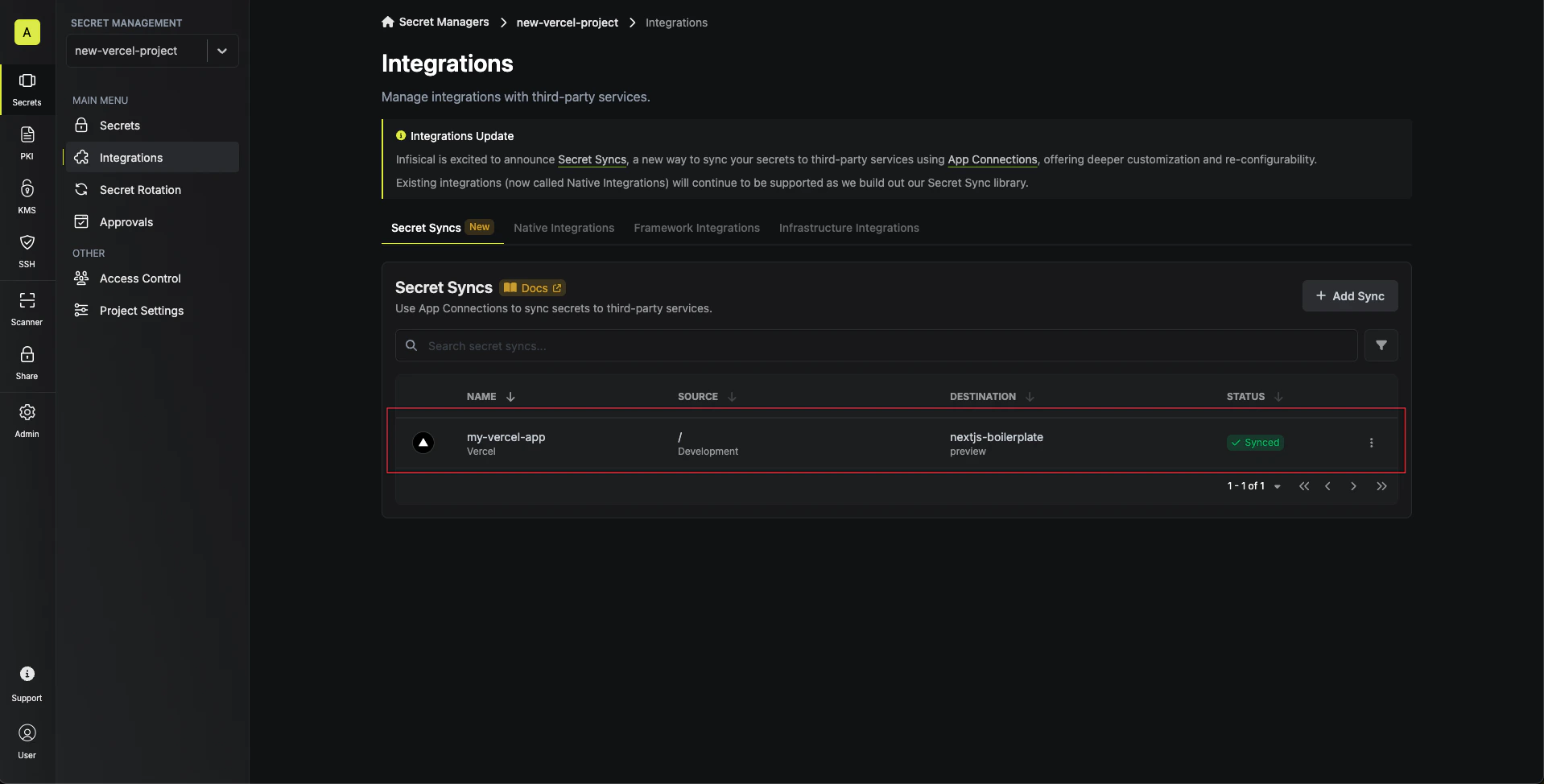This screenshot has height=784, width=1544.
Task: Sort by Name column arrow
Action: click(510, 397)
